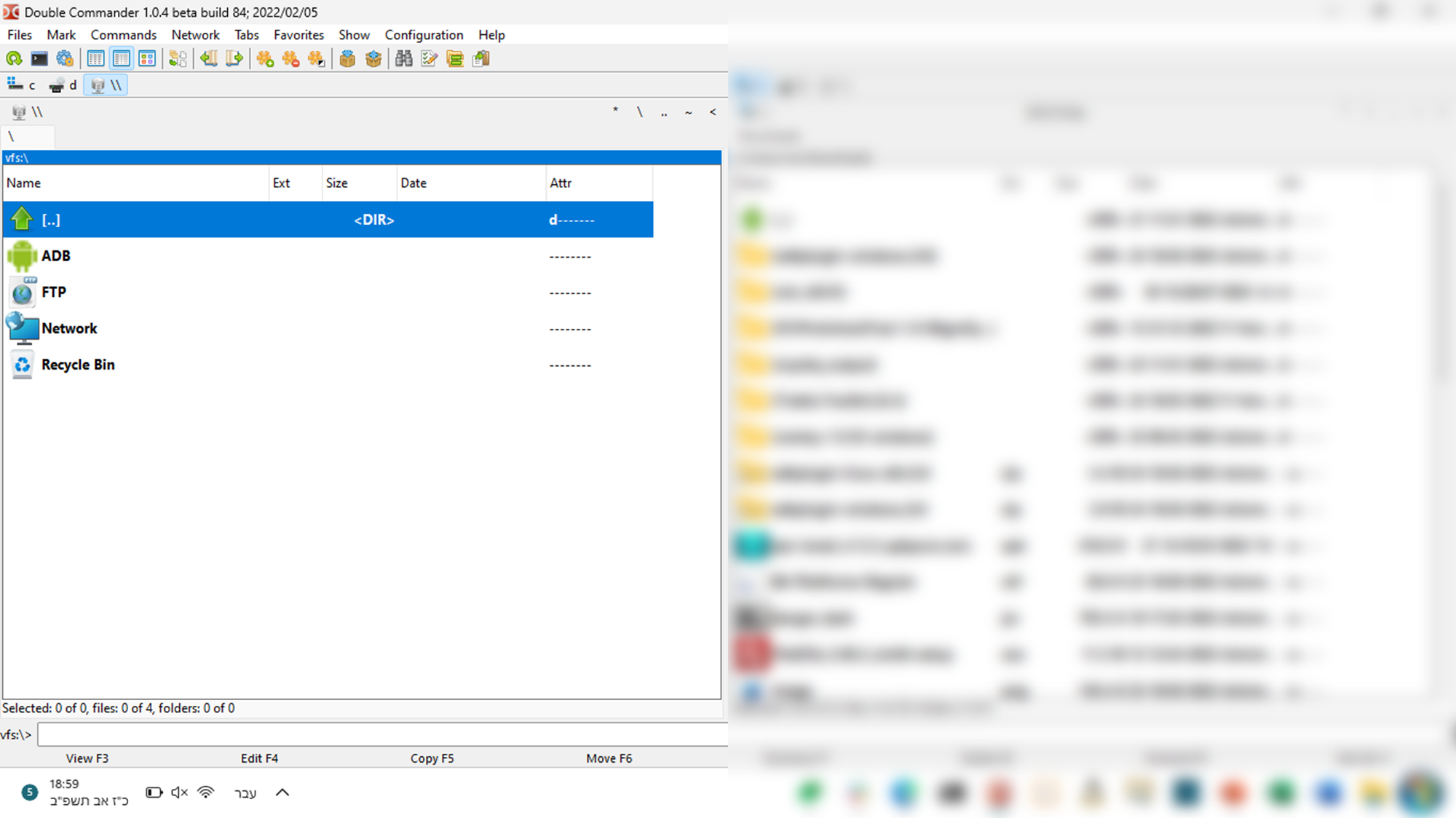Select the highlighted Columns view icon
The image size is (1456, 818).
pyautogui.click(x=122, y=59)
